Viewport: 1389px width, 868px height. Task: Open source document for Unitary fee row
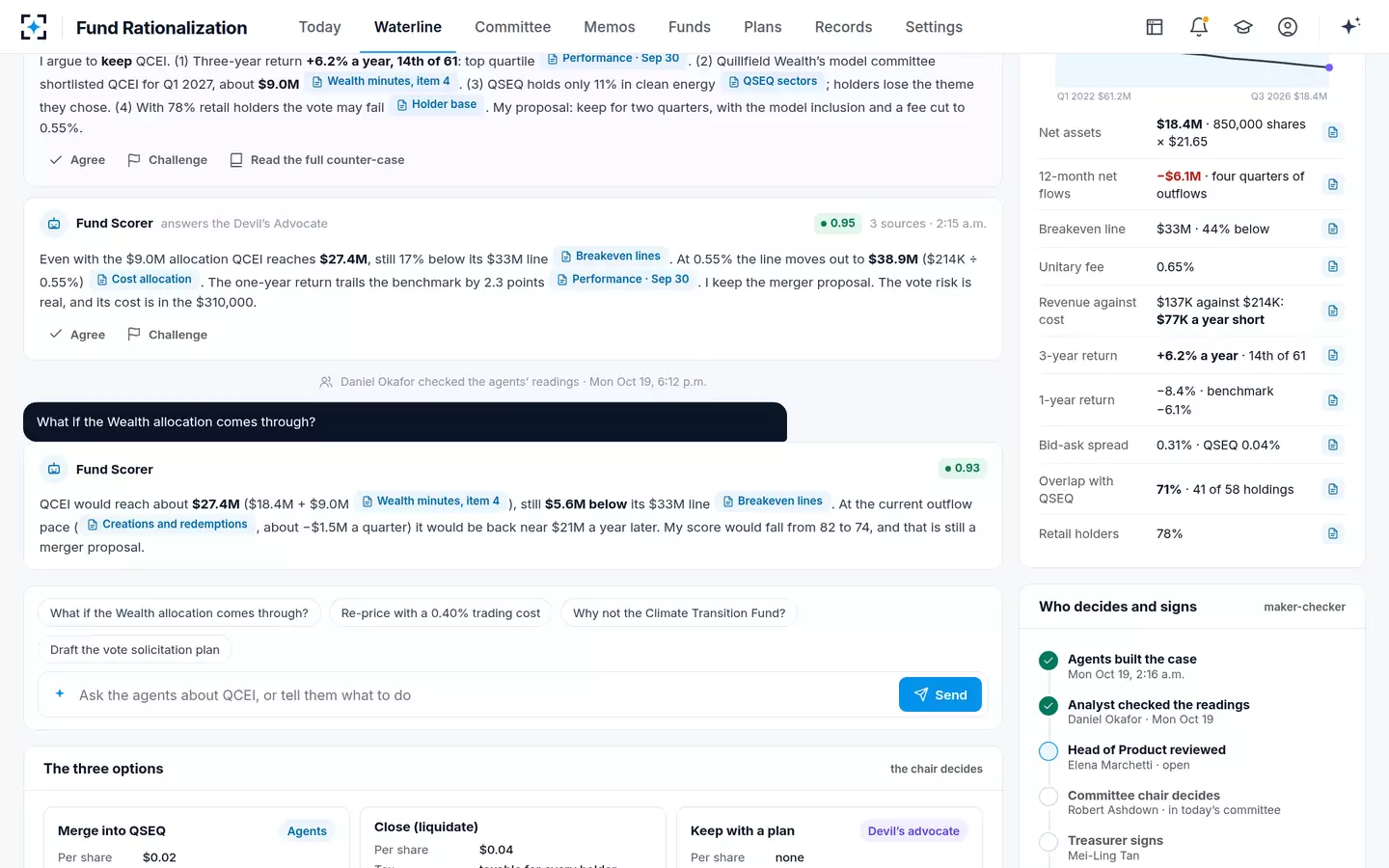[x=1333, y=266]
